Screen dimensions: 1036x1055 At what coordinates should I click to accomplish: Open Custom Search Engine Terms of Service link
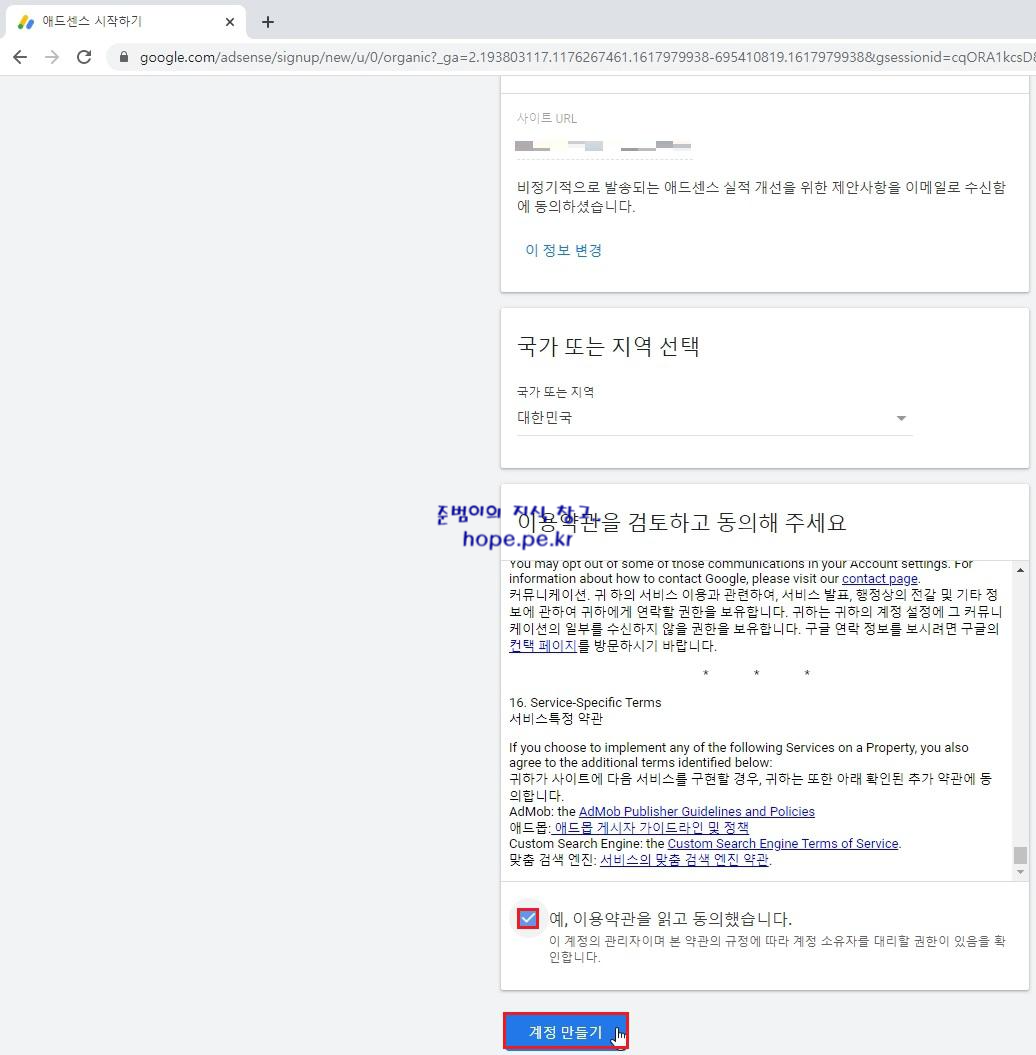[782, 844]
